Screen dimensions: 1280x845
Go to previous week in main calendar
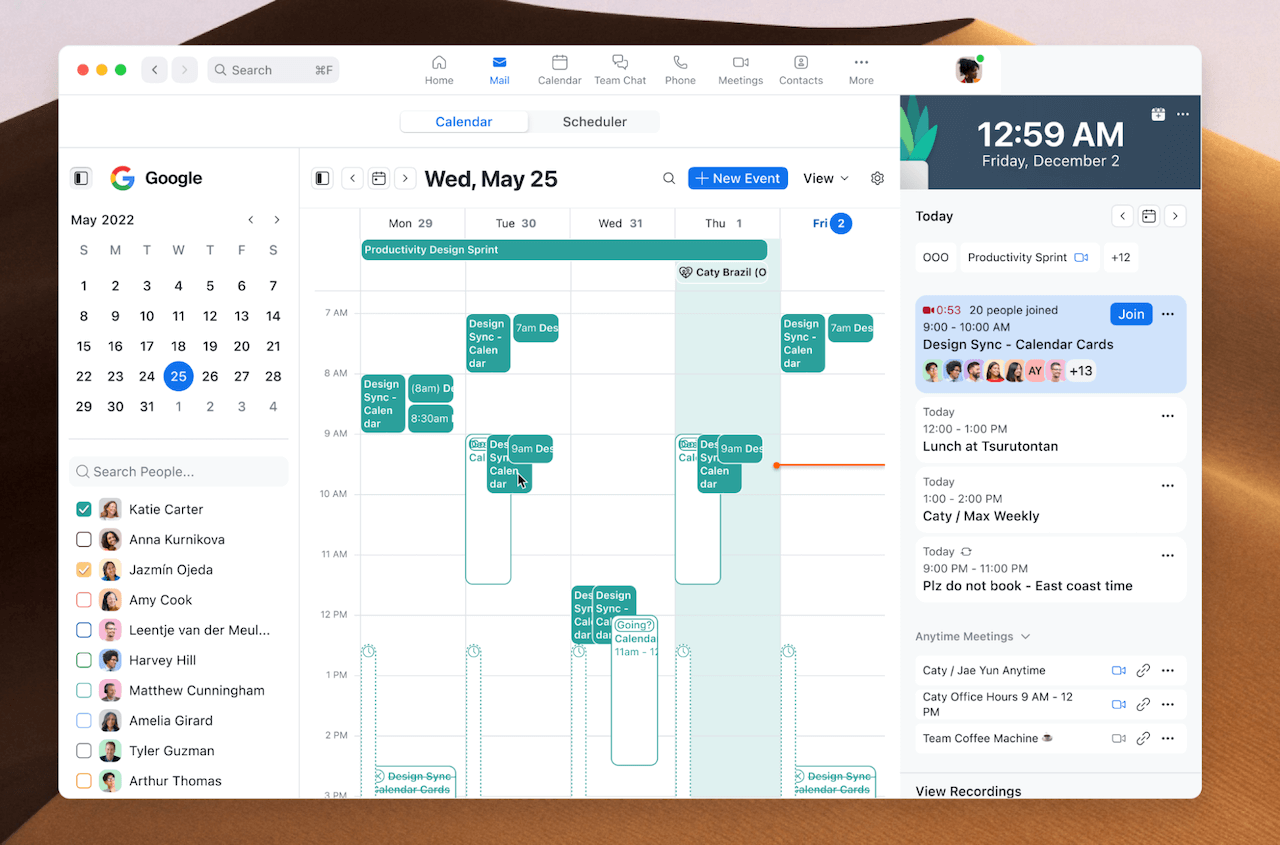(x=352, y=178)
